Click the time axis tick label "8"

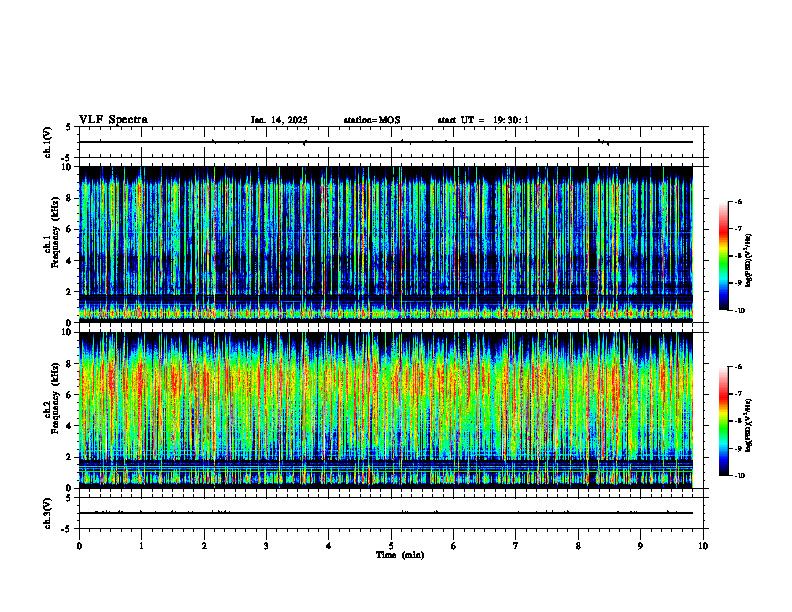click(578, 546)
